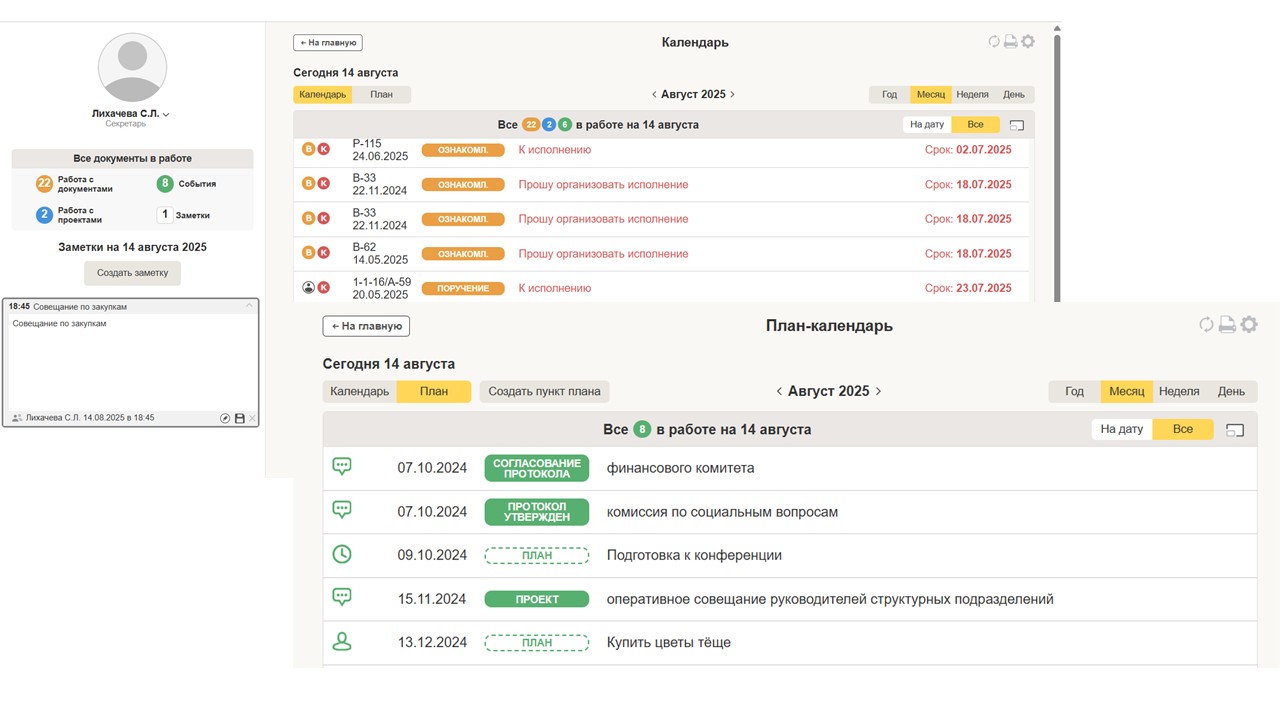
Task: Toggle 'Все' filter in upper Календарь panel
Action: pyautogui.click(x=975, y=125)
